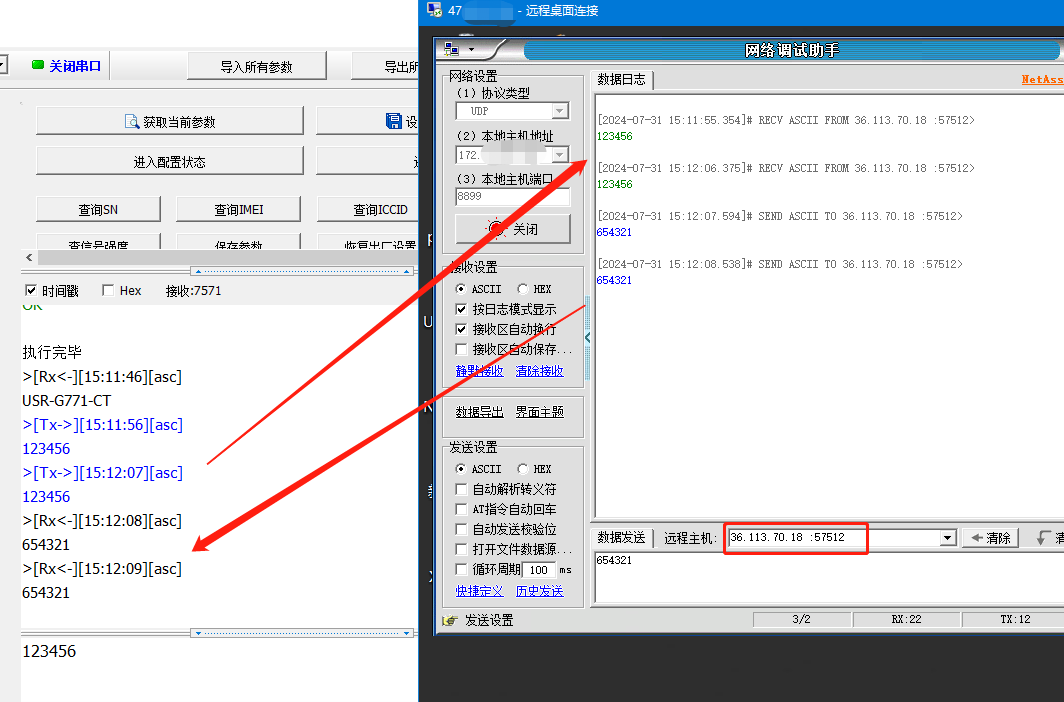Click the 界面主题 link
The height and width of the screenshot is (702, 1064).
click(539, 412)
